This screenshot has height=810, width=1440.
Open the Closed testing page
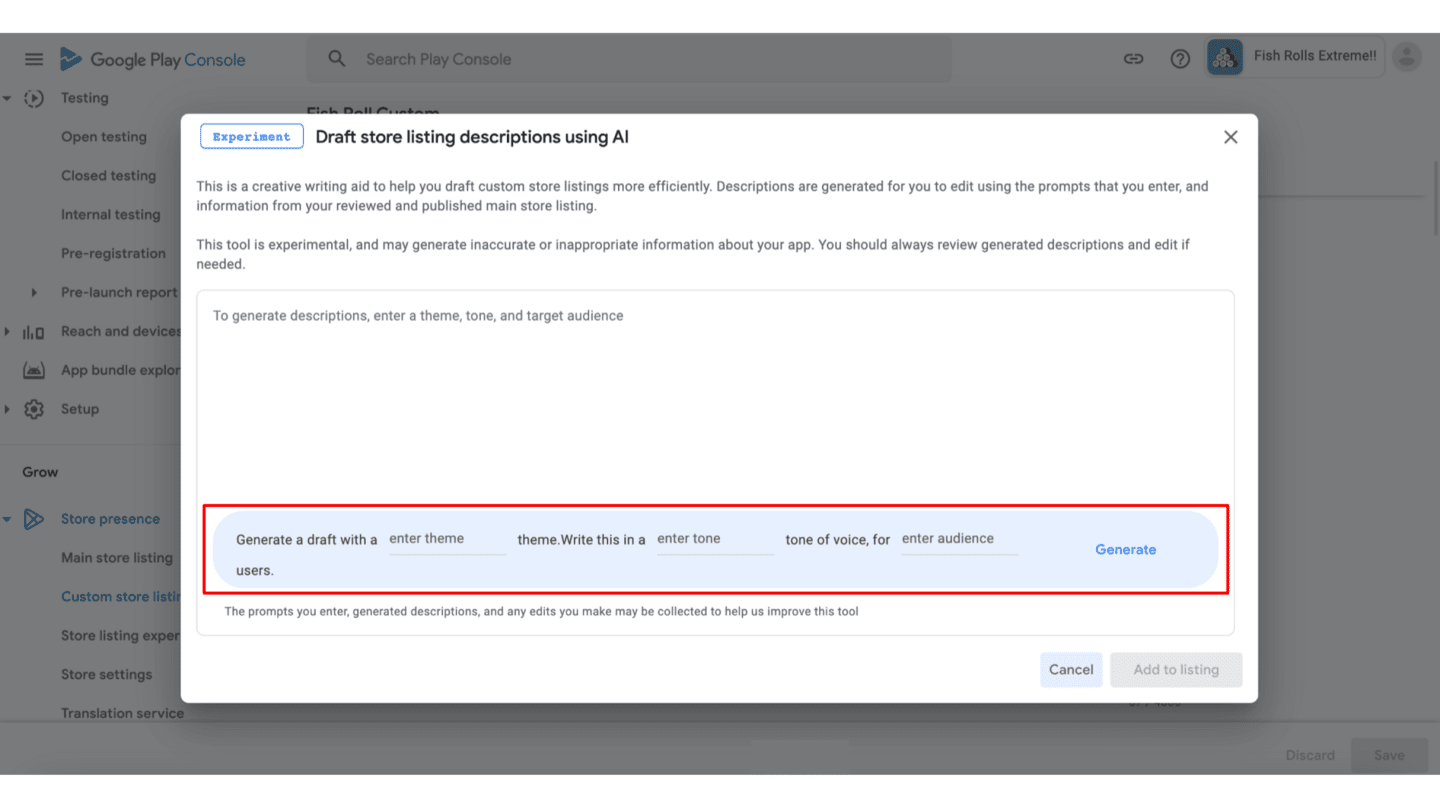point(109,176)
